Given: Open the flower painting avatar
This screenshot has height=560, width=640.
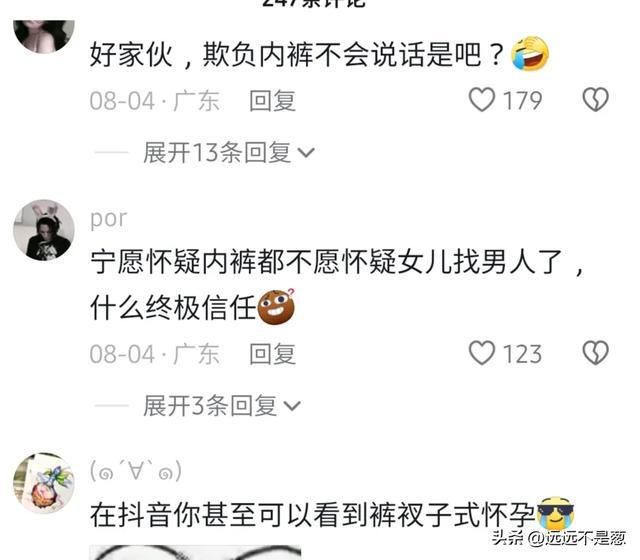Looking at the screenshot, I should coord(44,483).
